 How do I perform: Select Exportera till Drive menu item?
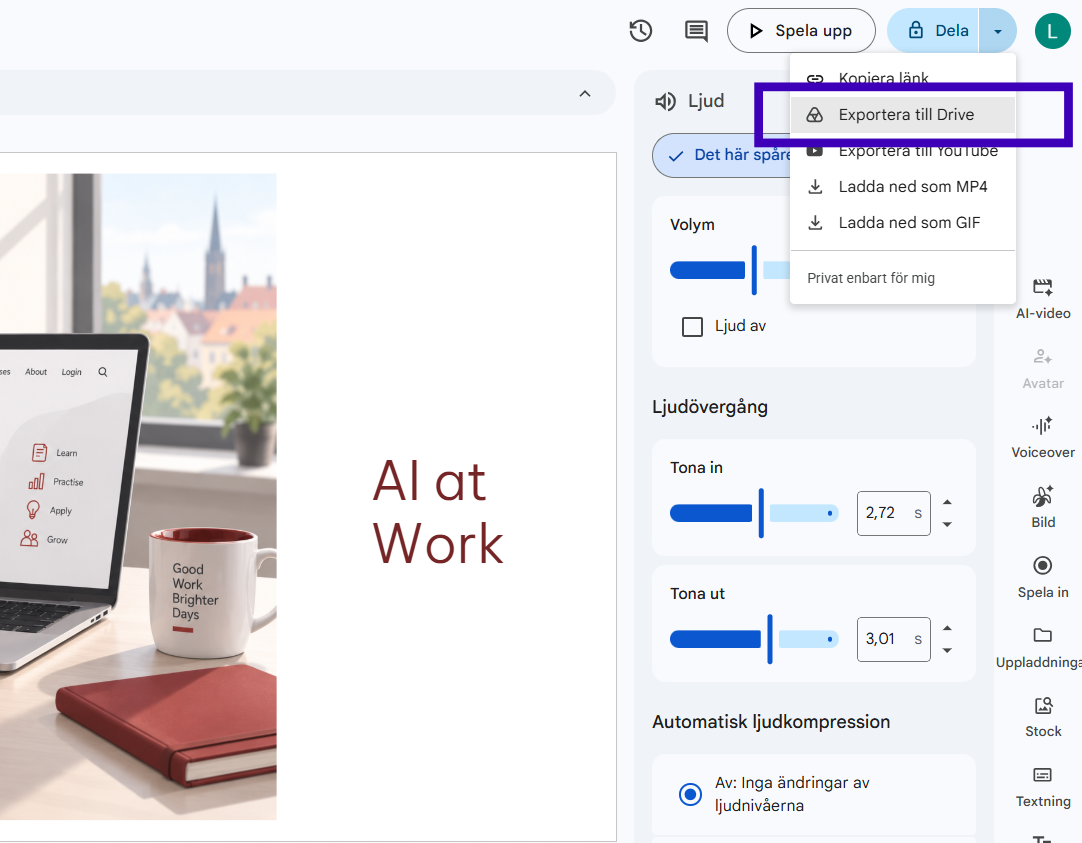[x=903, y=115]
